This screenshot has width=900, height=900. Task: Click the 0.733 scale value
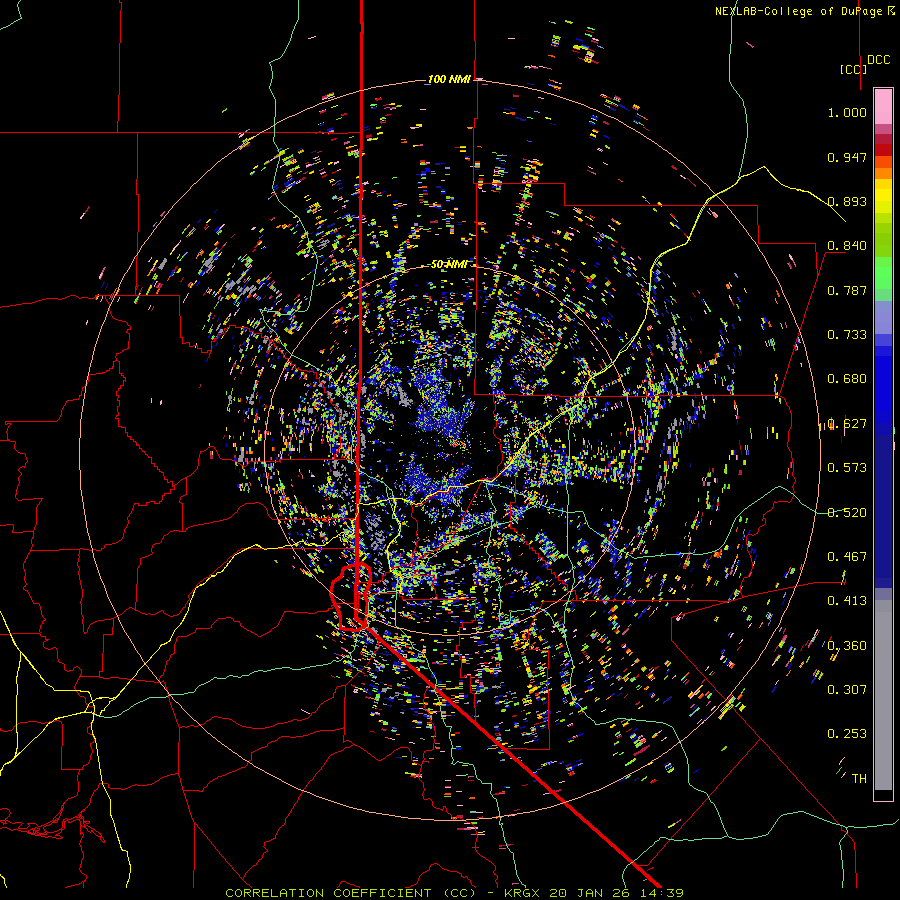point(847,335)
